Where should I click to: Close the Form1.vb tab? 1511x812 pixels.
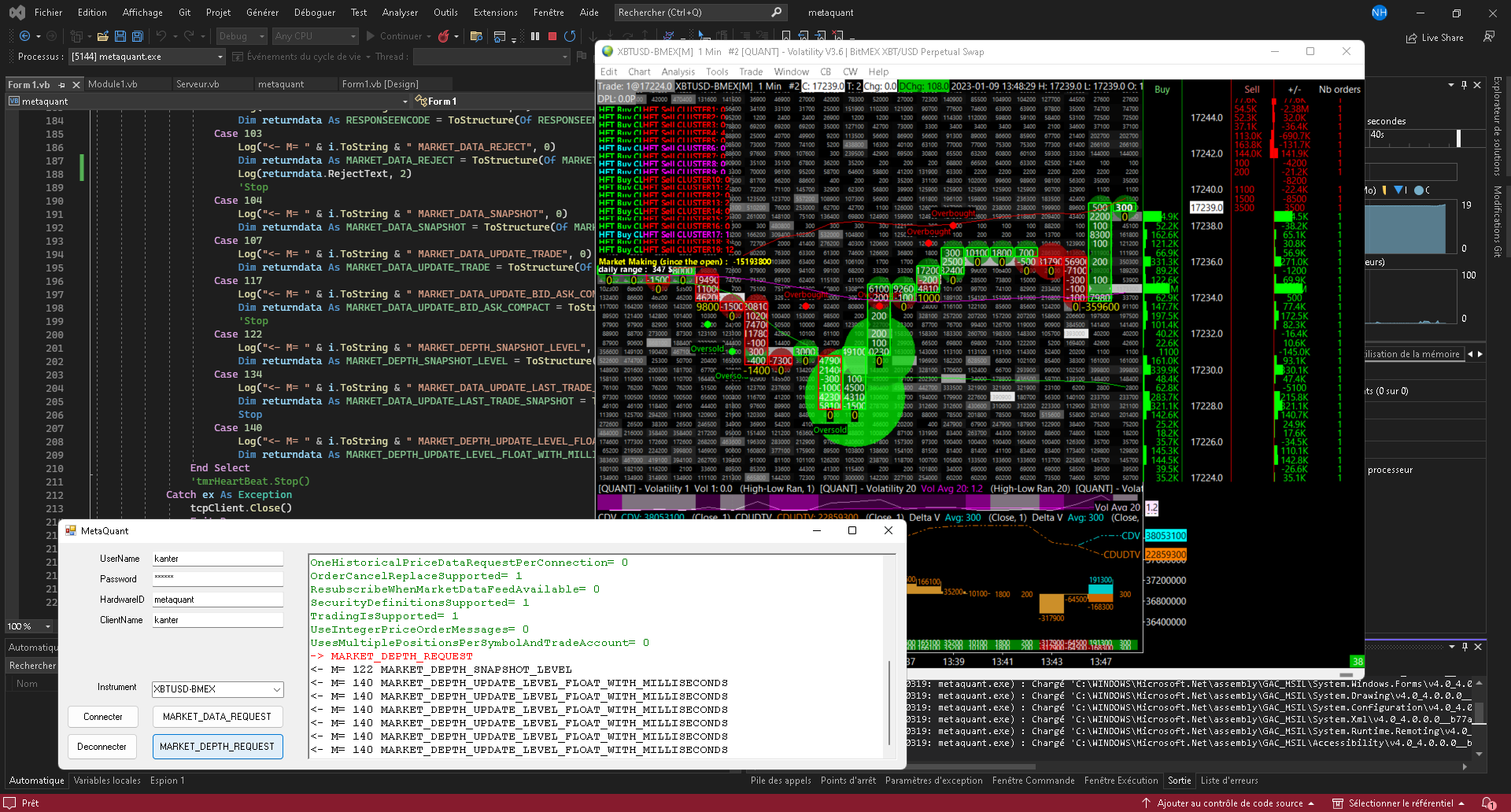76,84
